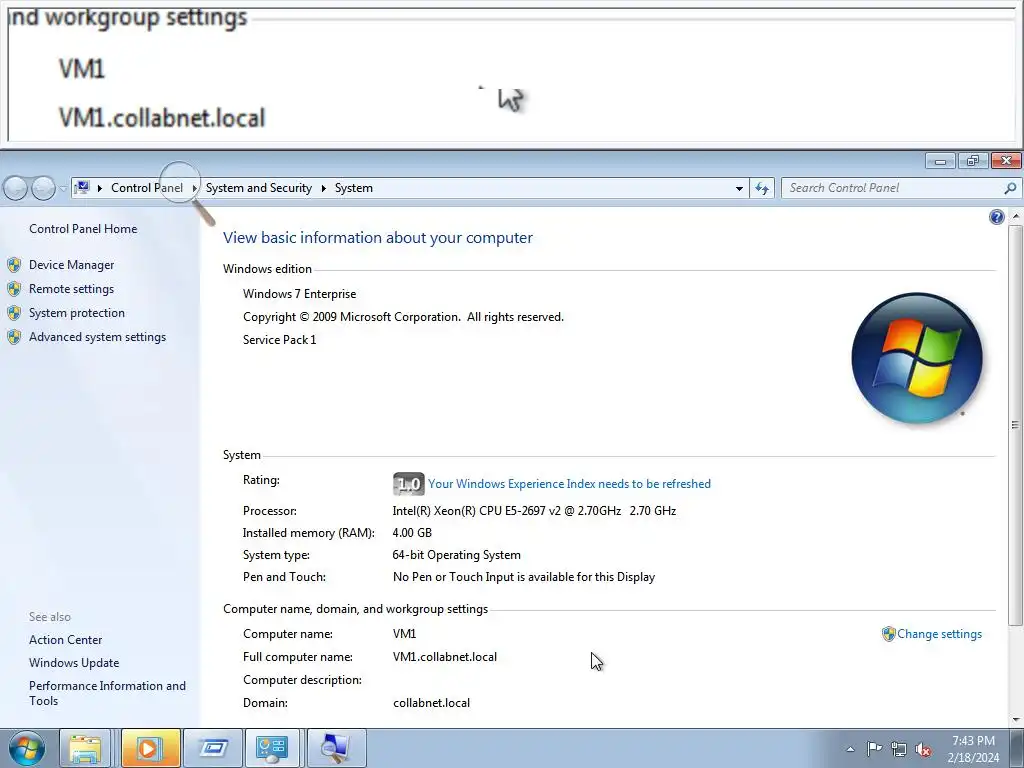The width and height of the screenshot is (1024, 768).
Task: Click the vertical scrollbar thumb
Action: pyautogui.click(x=1015, y=425)
